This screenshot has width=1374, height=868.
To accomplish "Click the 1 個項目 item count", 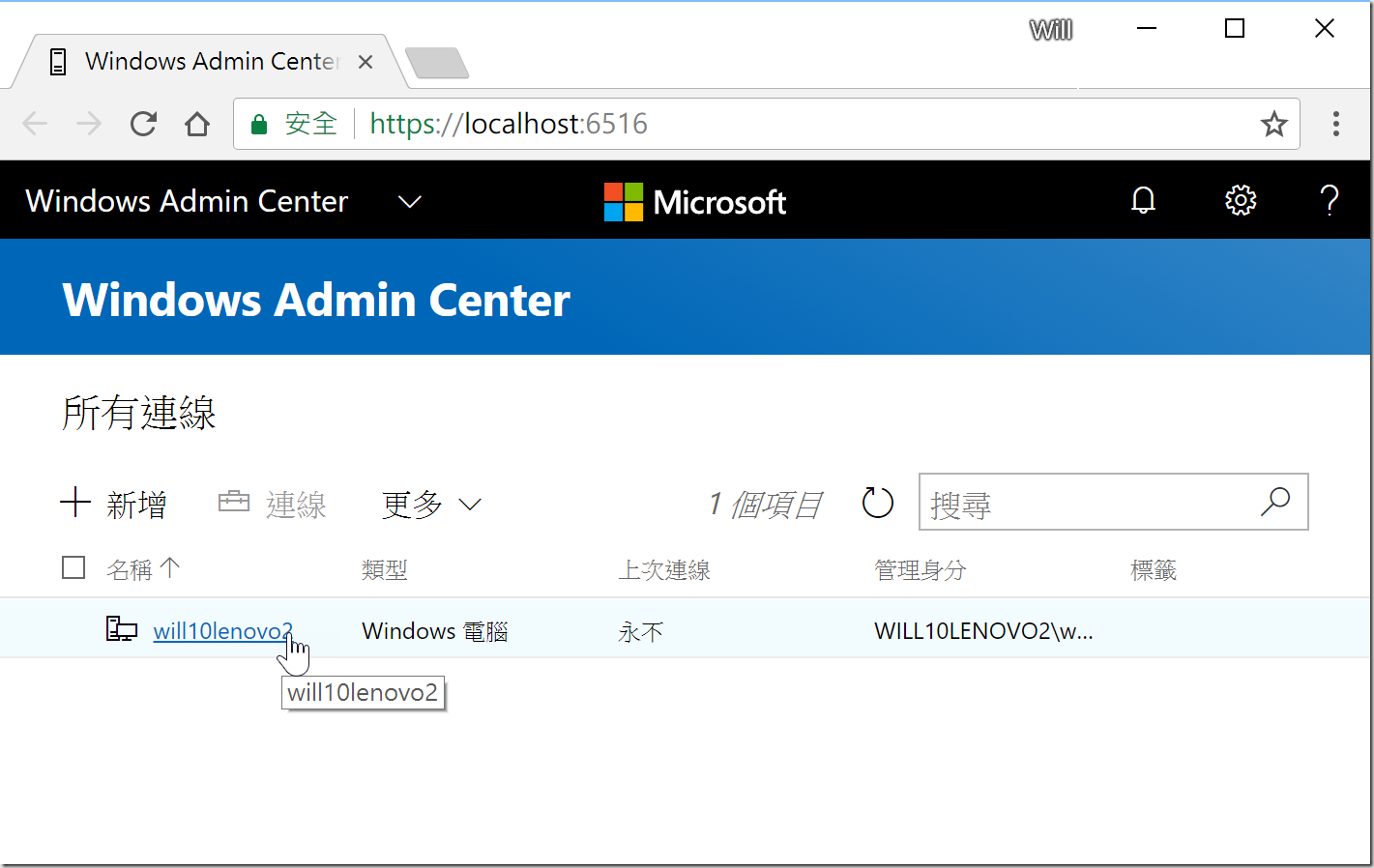I will tap(765, 504).
